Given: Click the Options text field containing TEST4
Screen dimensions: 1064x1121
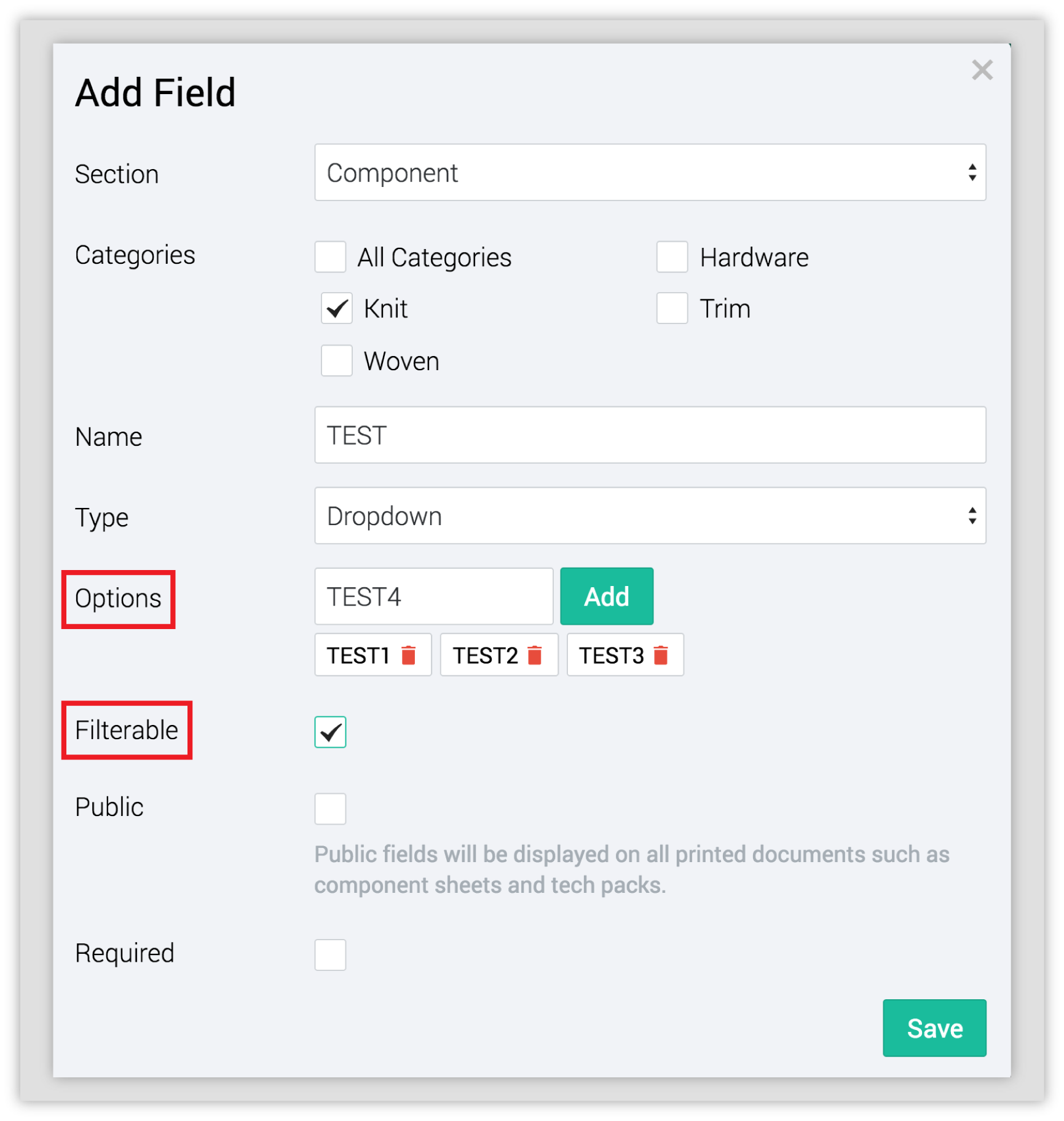Looking at the screenshot, I should click(x=433, y=597).
